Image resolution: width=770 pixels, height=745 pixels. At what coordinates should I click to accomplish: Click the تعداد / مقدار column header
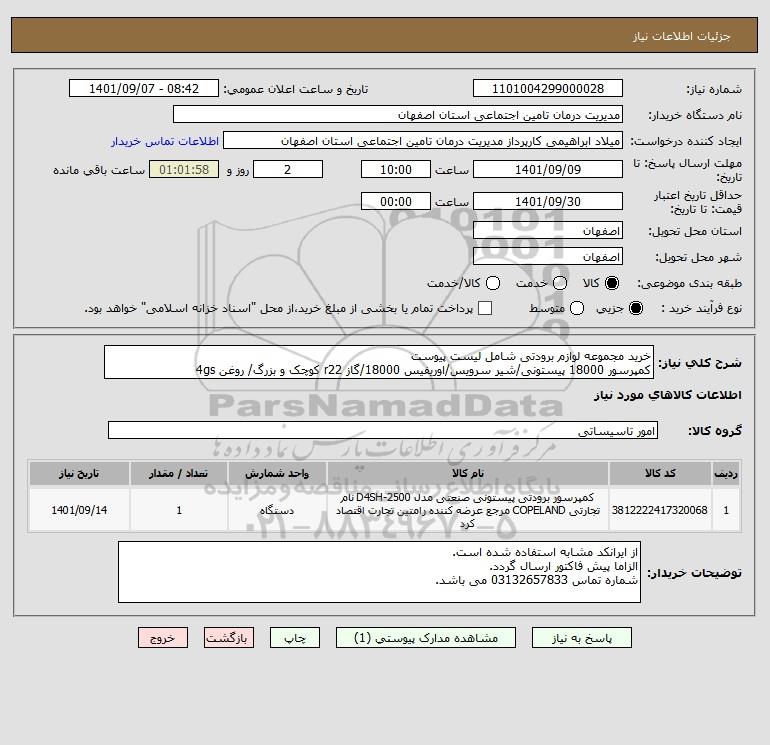179,473
